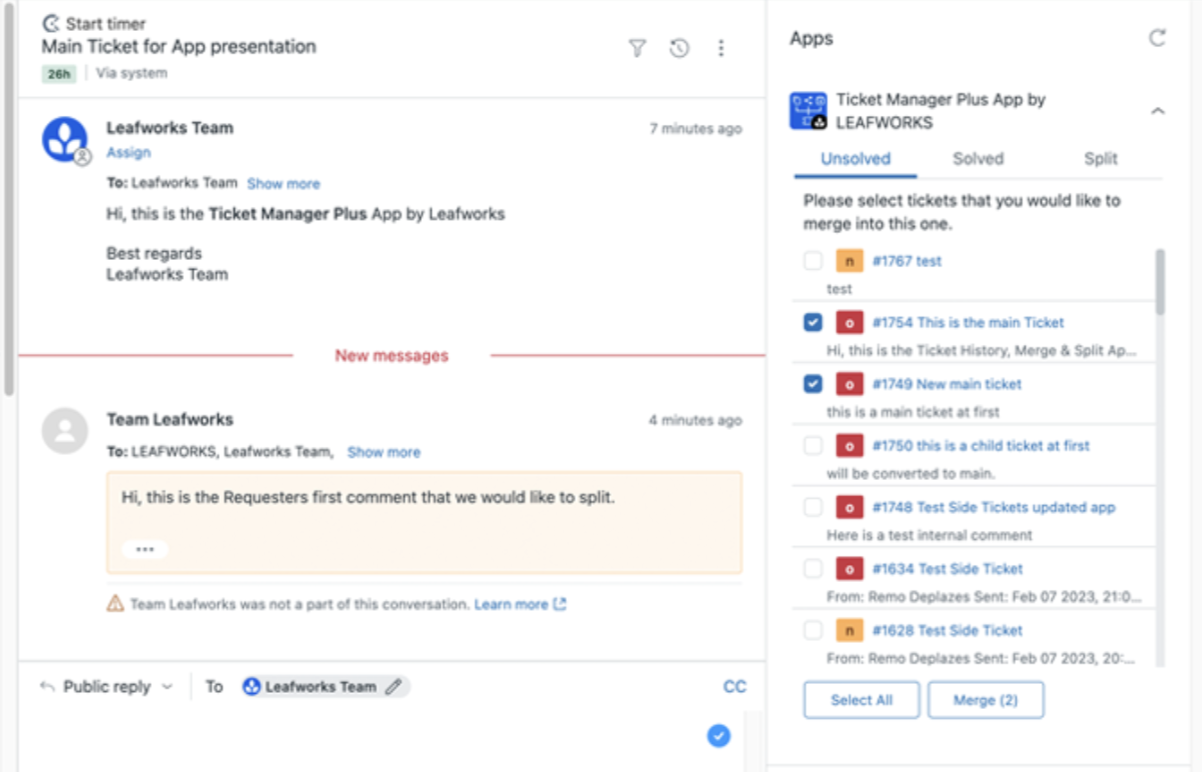
Task: Check the box for ticket #1750
Action: pyautogui.click(x=813, y=445)
